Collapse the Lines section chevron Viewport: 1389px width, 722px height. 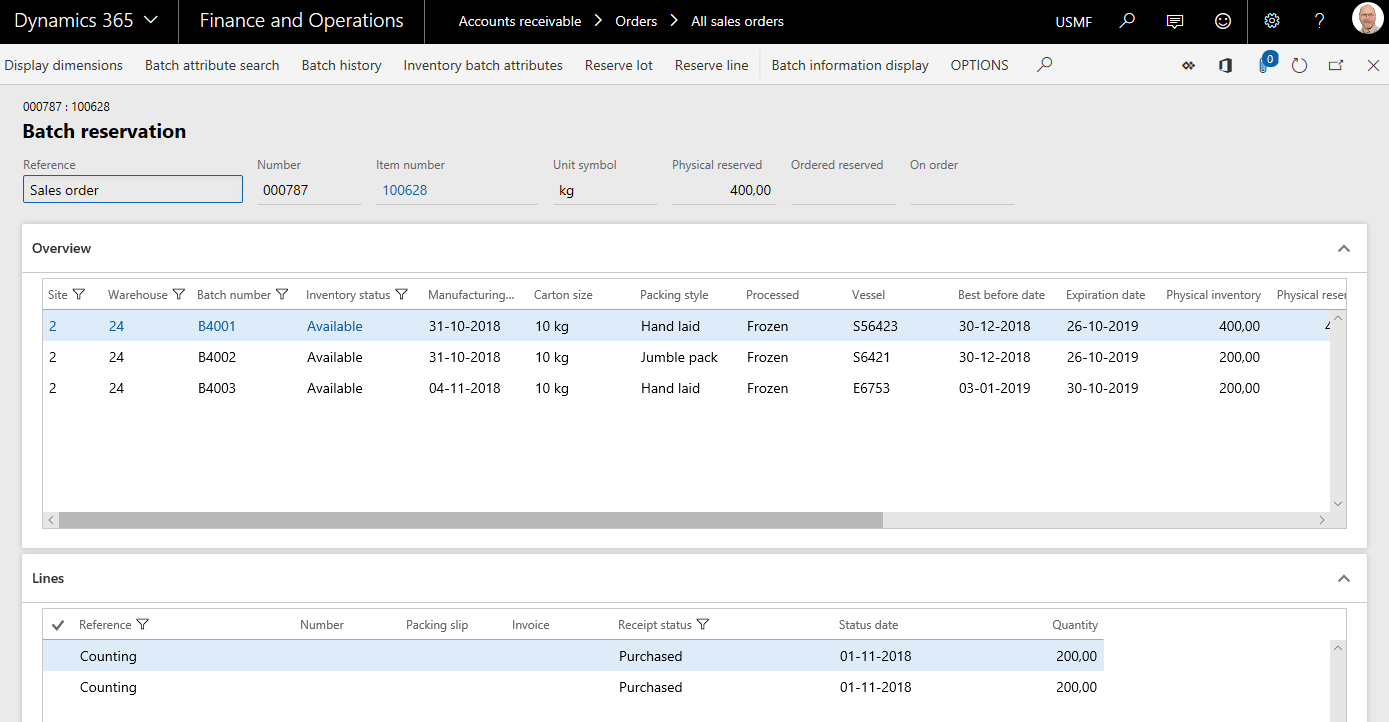[x=1344, y=579]
